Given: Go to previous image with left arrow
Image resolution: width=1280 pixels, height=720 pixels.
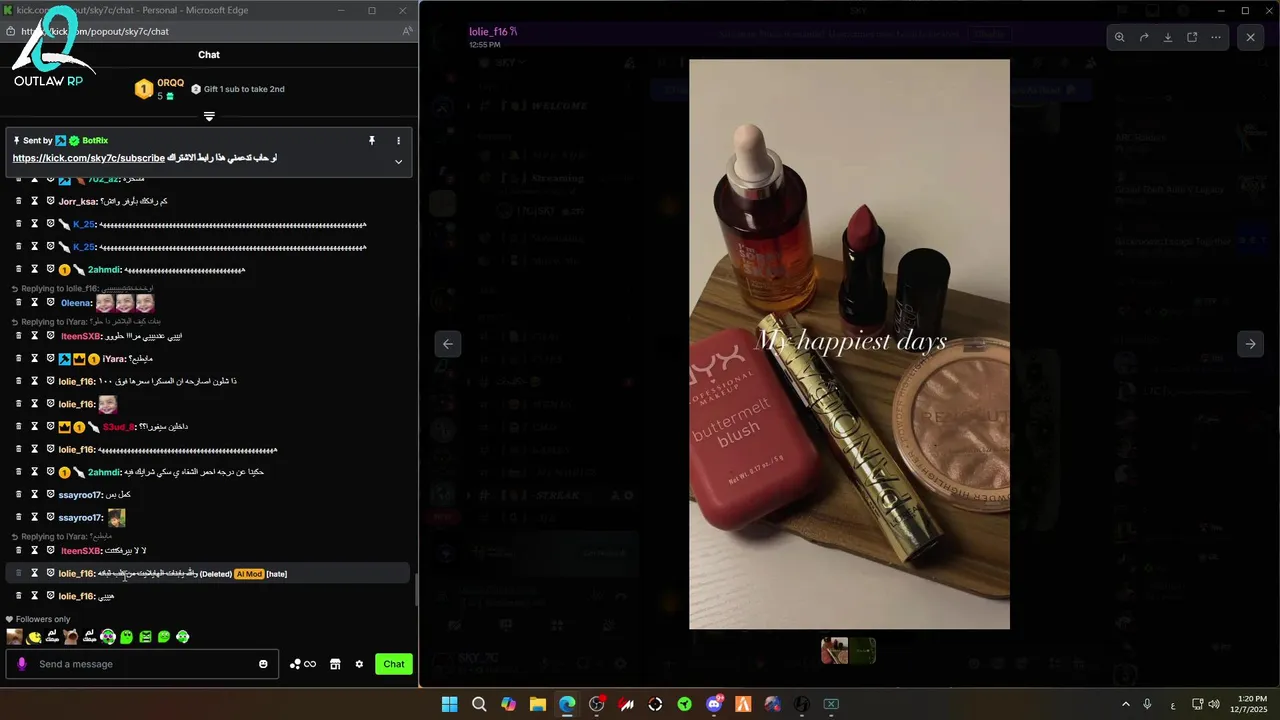Looking at the screenshot, I should point(448,343).
